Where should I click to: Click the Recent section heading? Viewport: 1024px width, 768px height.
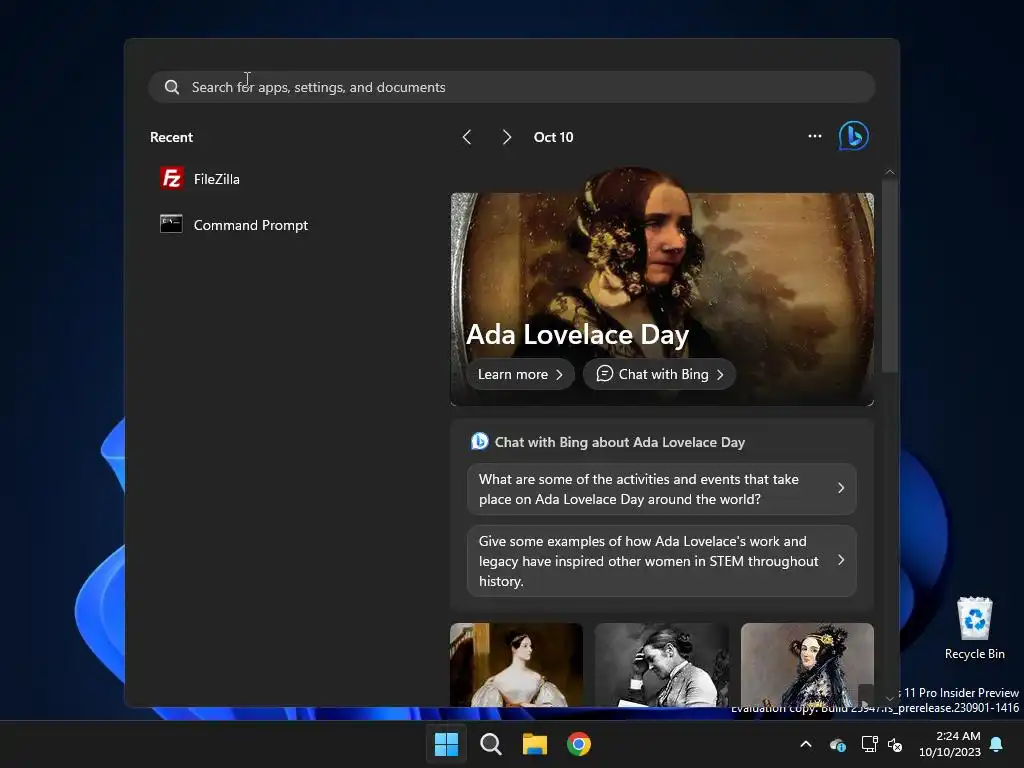(171, 137)
